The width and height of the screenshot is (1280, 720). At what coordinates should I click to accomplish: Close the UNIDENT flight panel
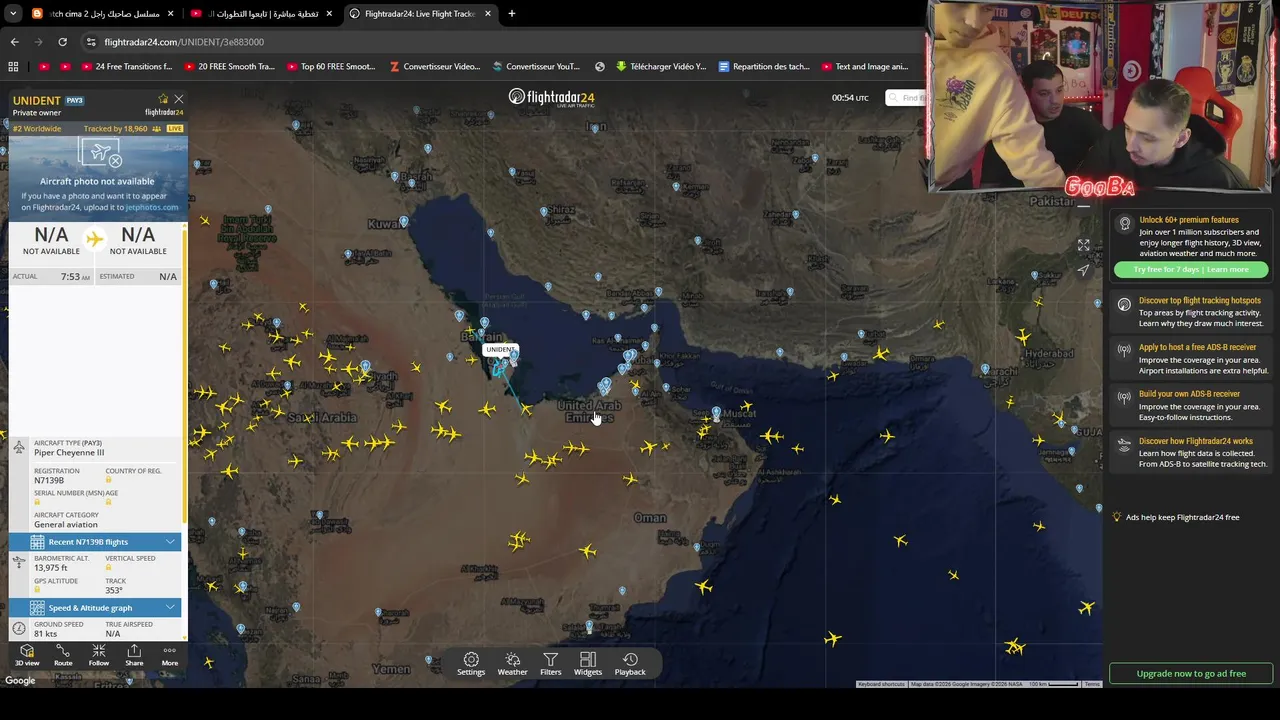pyautogui.click(x=179, y=99)
